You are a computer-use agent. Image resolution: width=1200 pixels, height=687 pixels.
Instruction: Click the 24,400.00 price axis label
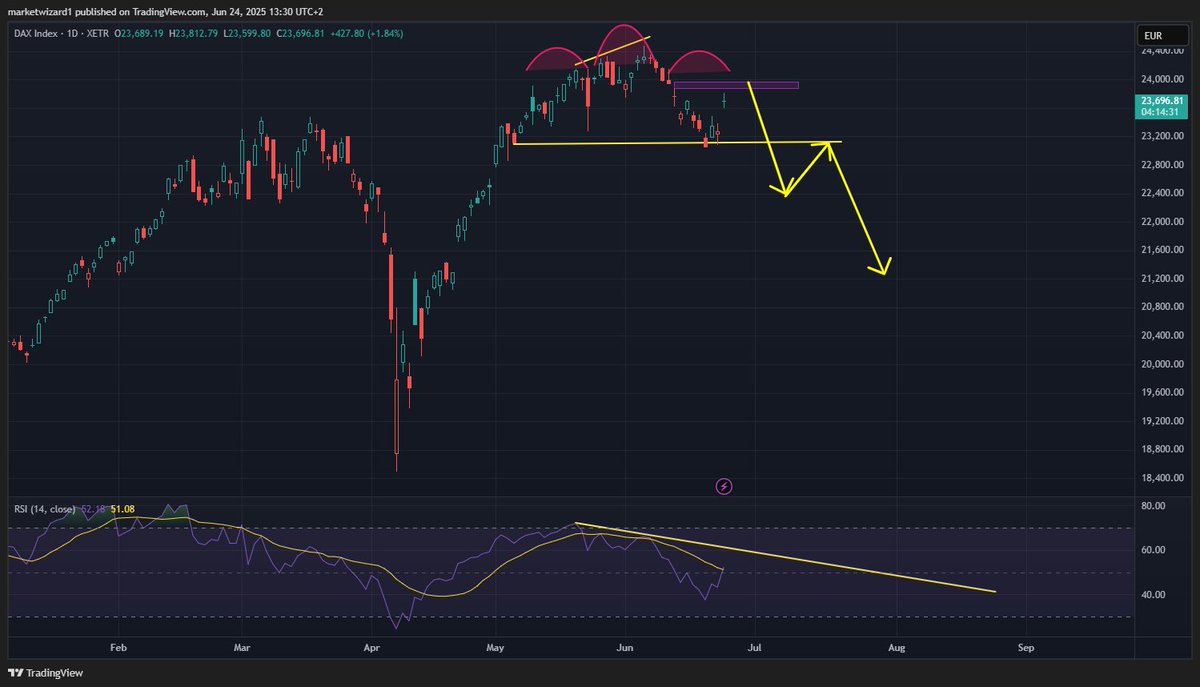coord(1162,50)
